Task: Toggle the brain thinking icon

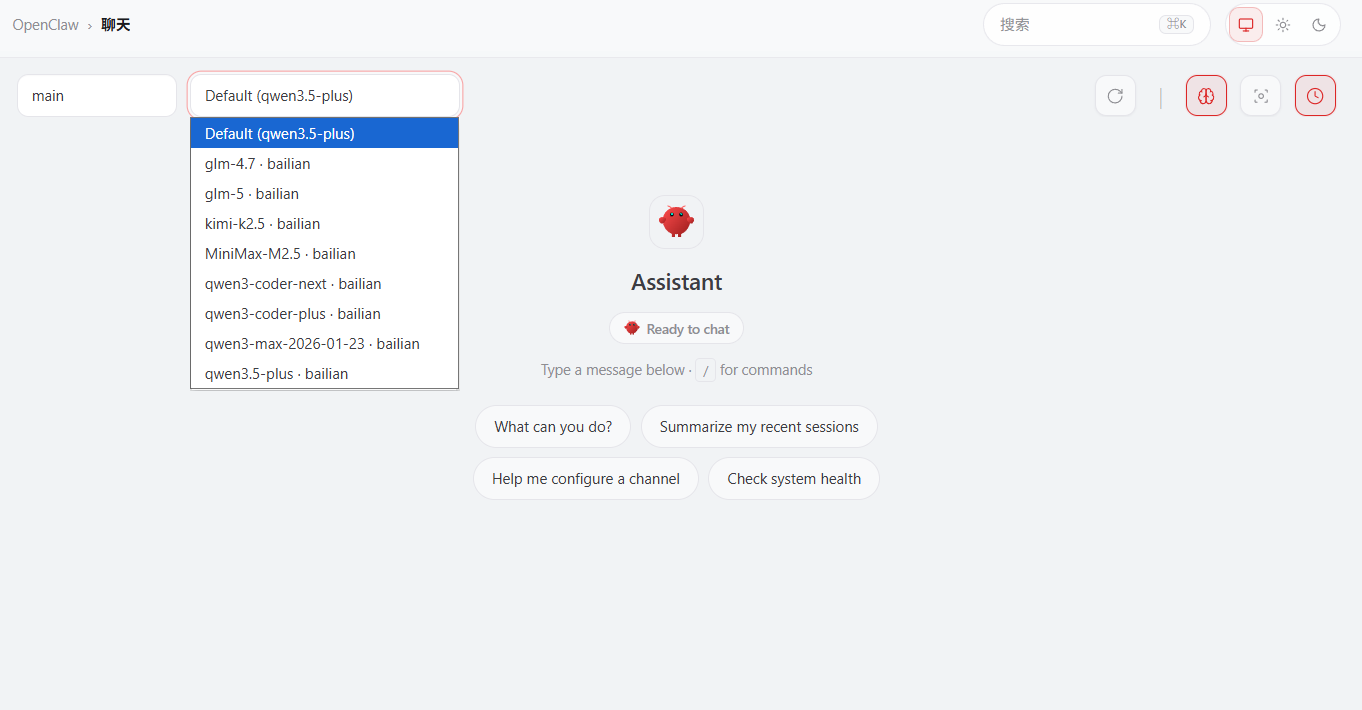Action: [x=1206, y=96]
